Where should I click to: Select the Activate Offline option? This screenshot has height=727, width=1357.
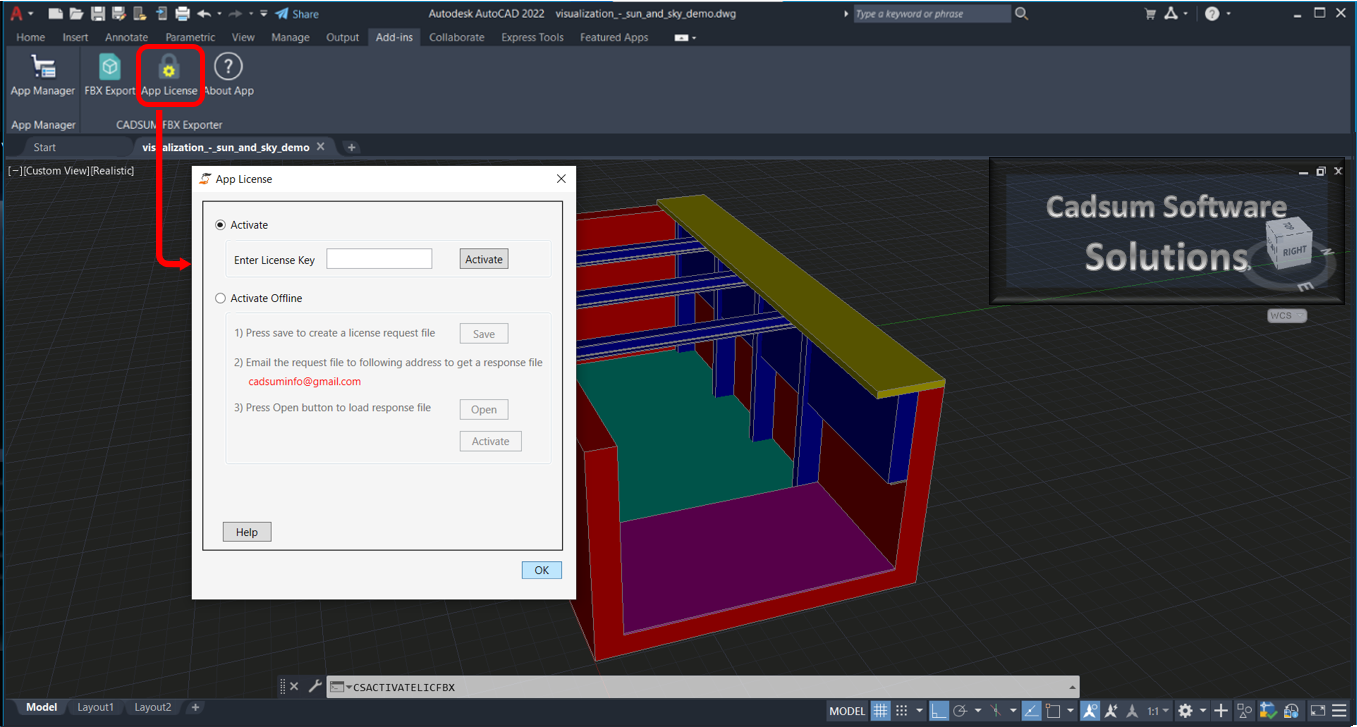tap(220, 298)
